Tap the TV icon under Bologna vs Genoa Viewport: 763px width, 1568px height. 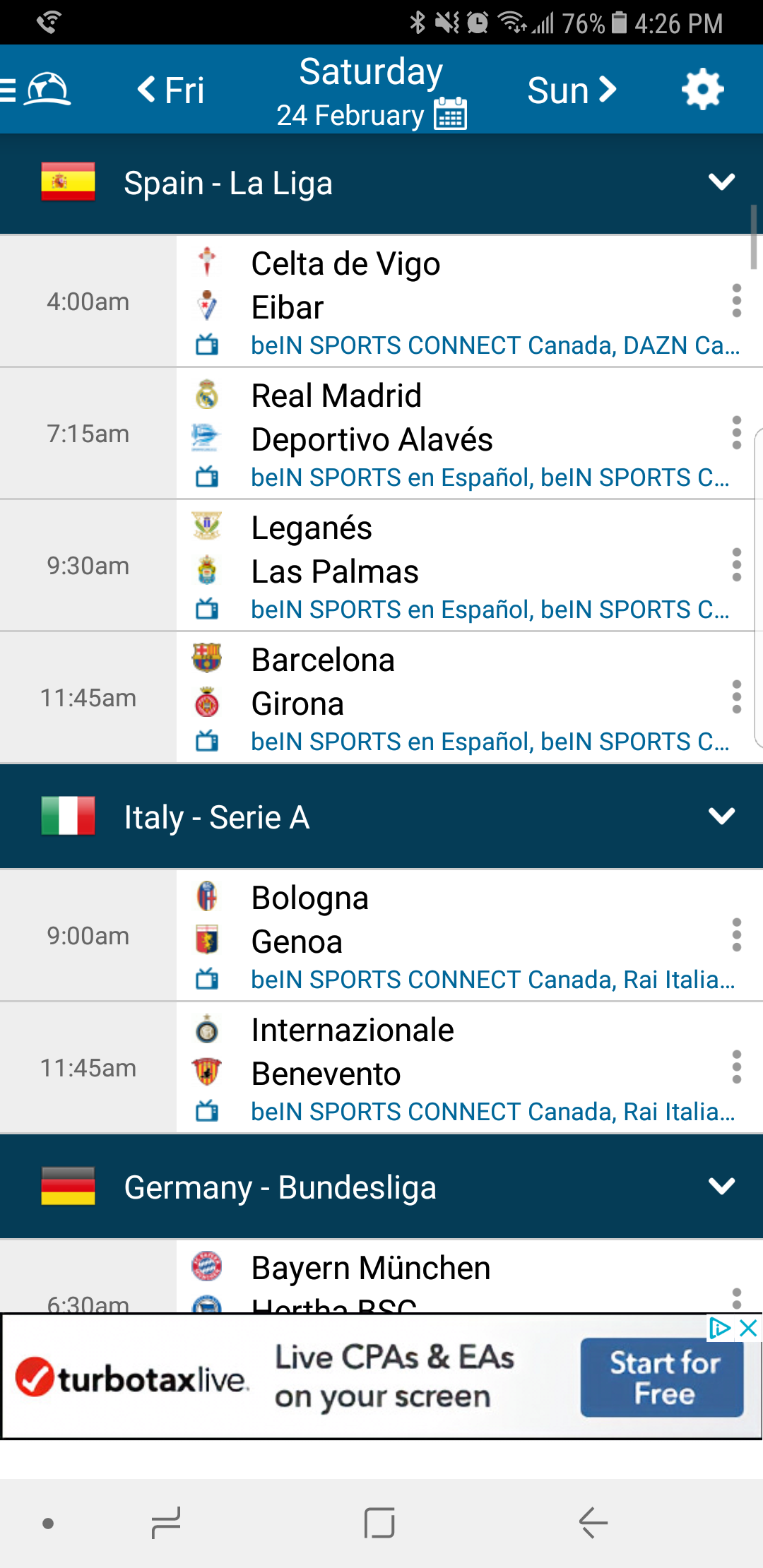point(207,980)
